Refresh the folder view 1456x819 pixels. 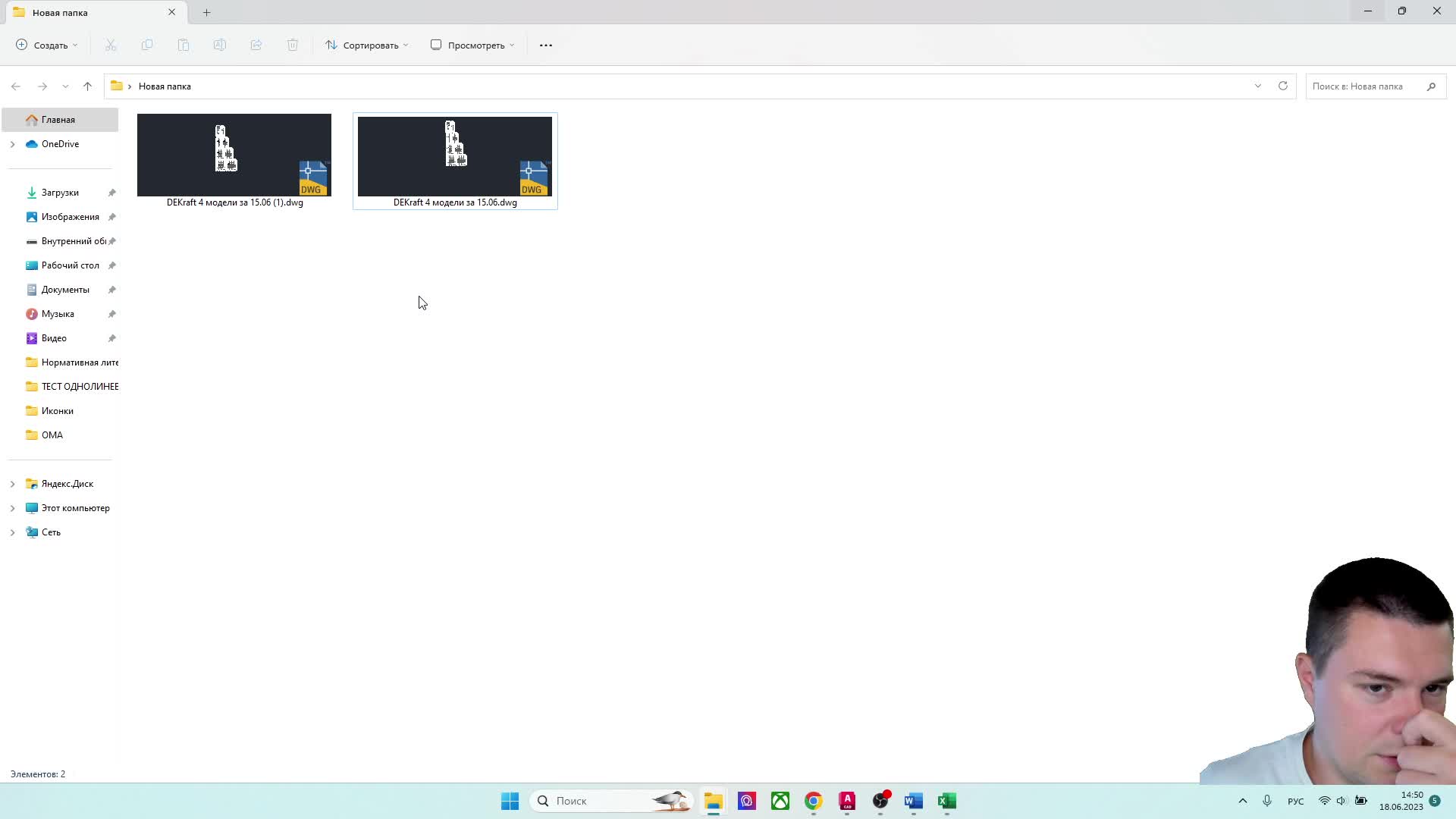[x=1283, y=86]
